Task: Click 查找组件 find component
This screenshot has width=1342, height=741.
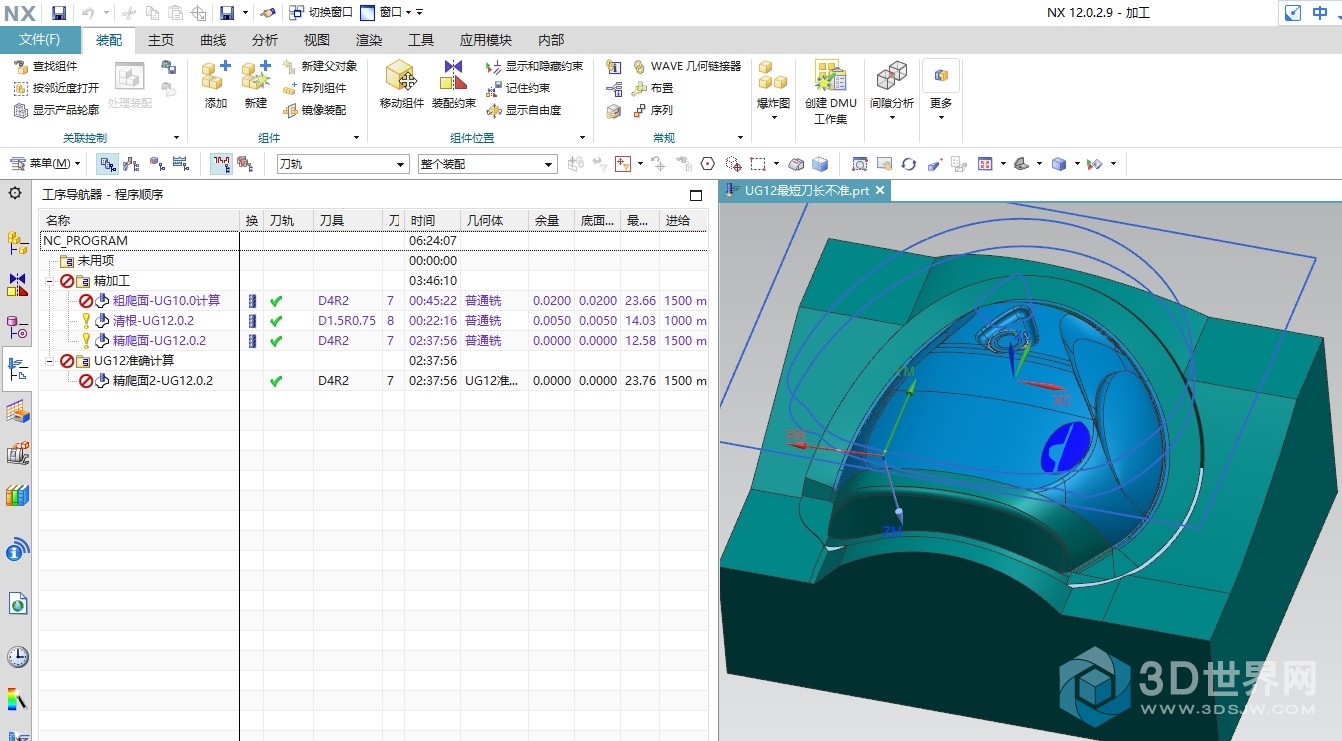Action: tap(46, 66)
